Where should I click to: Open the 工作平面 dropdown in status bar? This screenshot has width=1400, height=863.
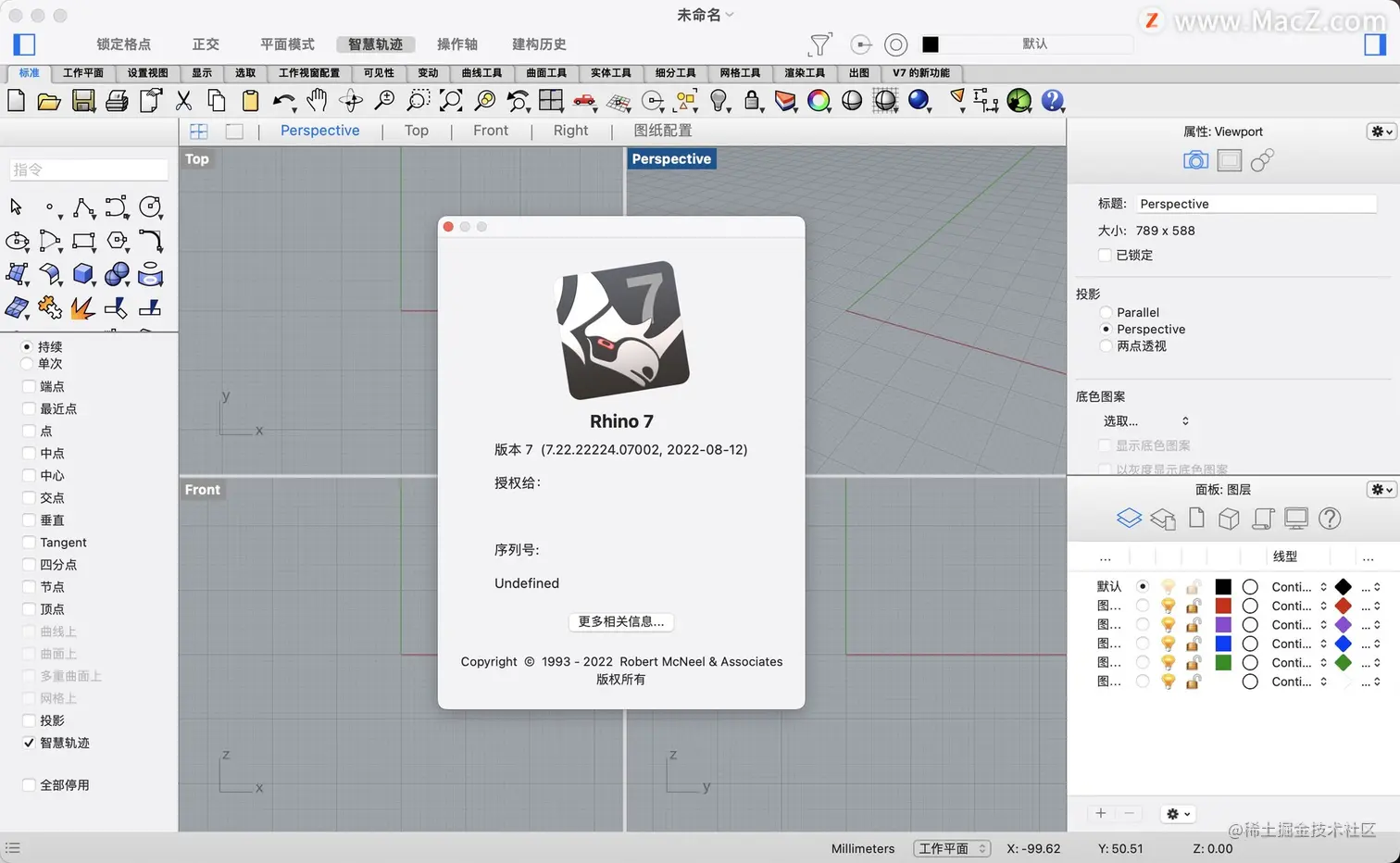[952, 848]
